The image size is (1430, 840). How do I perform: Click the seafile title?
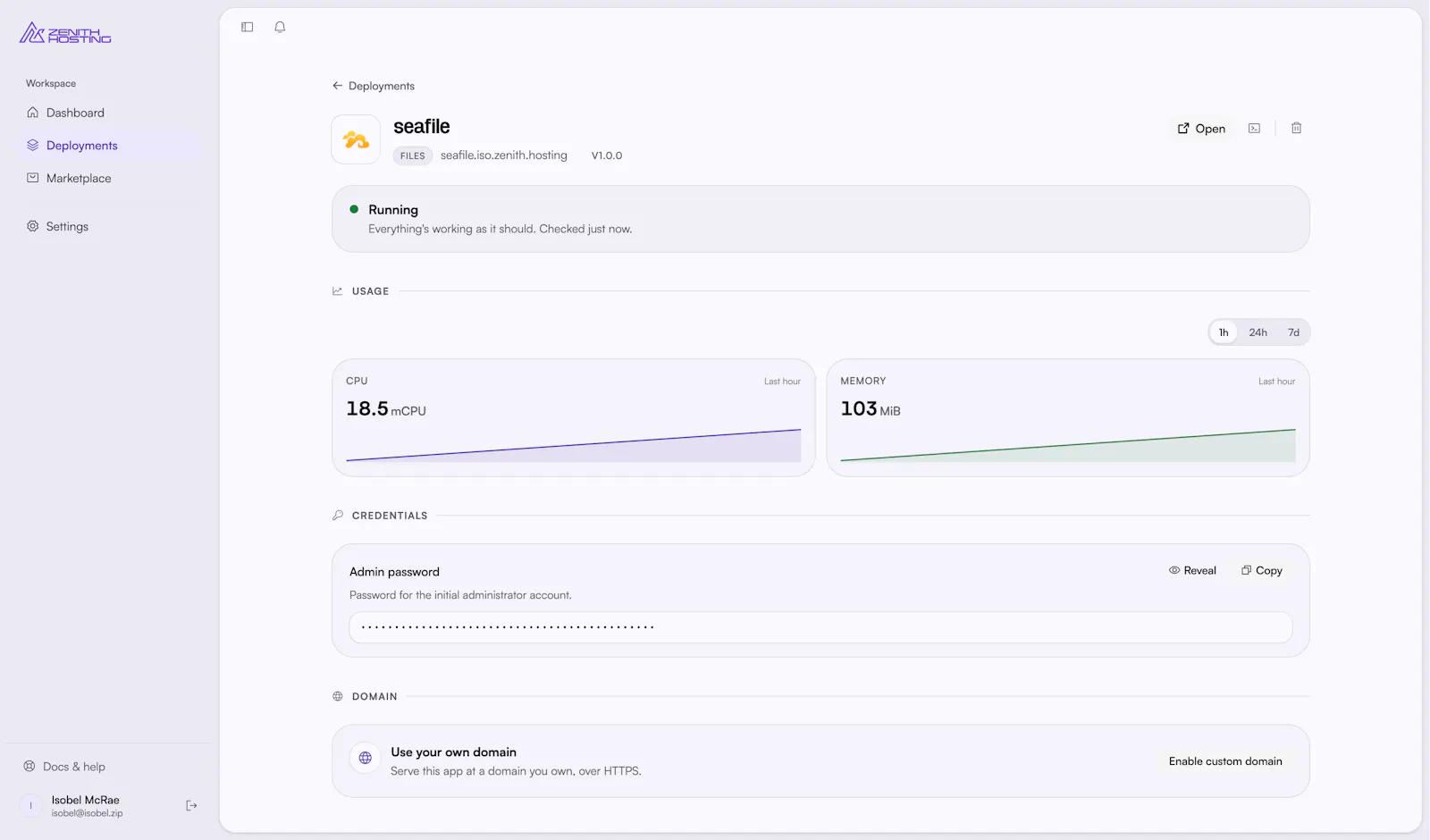pyautogui.click(x=422, y=127)
